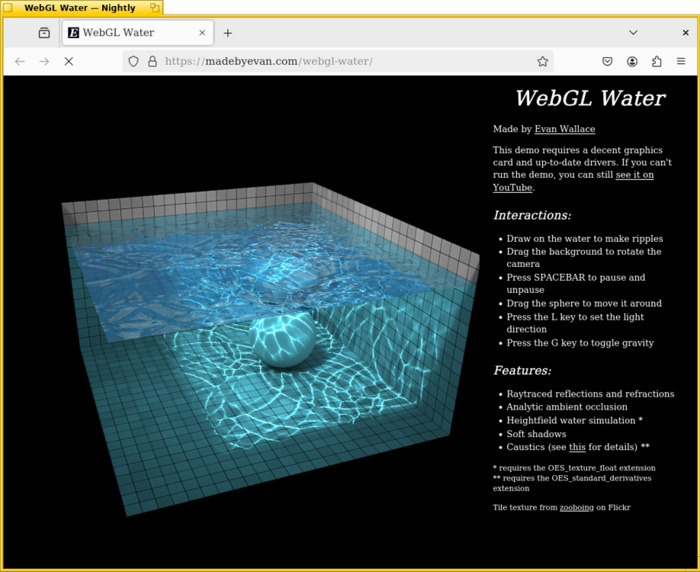Go back to previous page
Image resolution: width=700 pixels, height=572 pixels.
[20, 61]
